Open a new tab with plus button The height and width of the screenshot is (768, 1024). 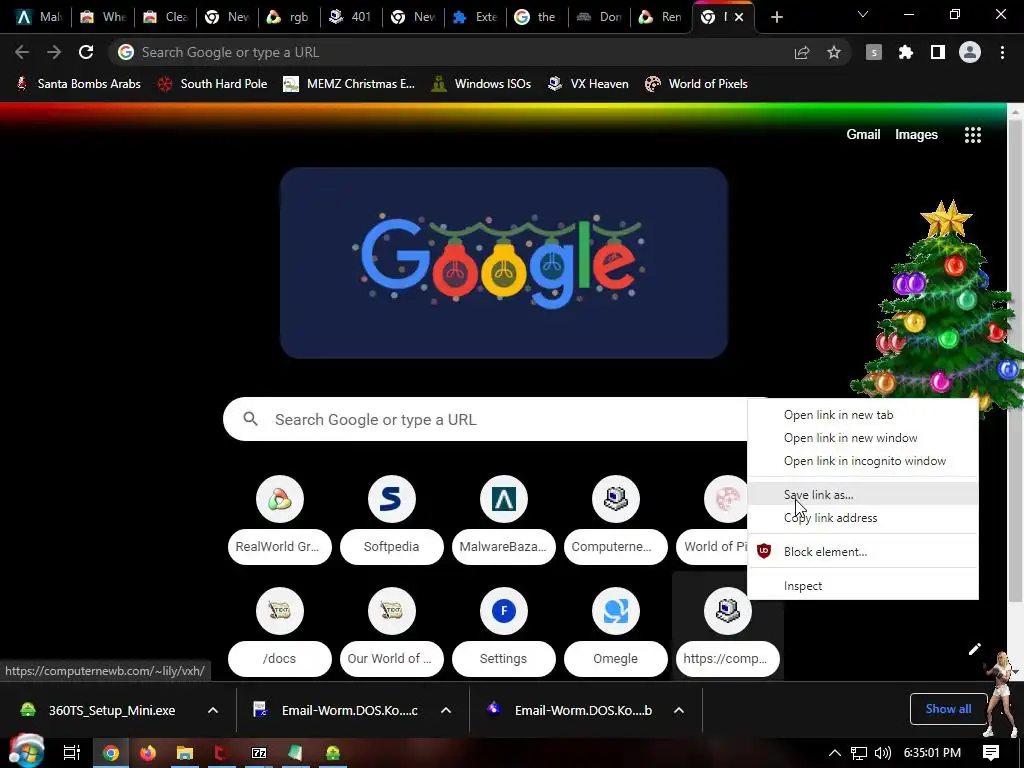click(776, 17)
